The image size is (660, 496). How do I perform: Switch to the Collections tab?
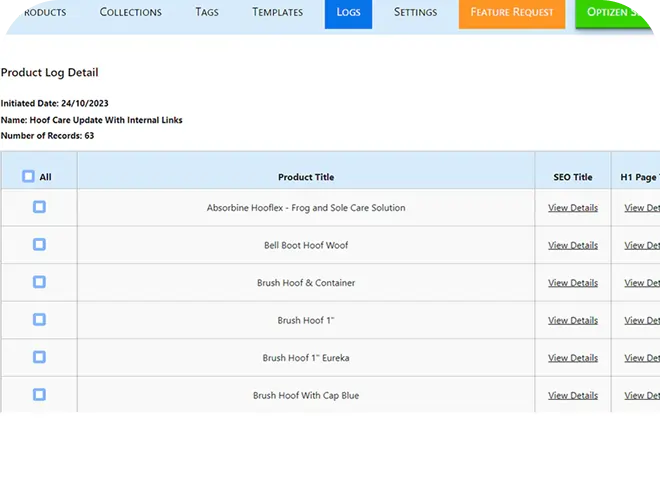[x=130, y=13]
